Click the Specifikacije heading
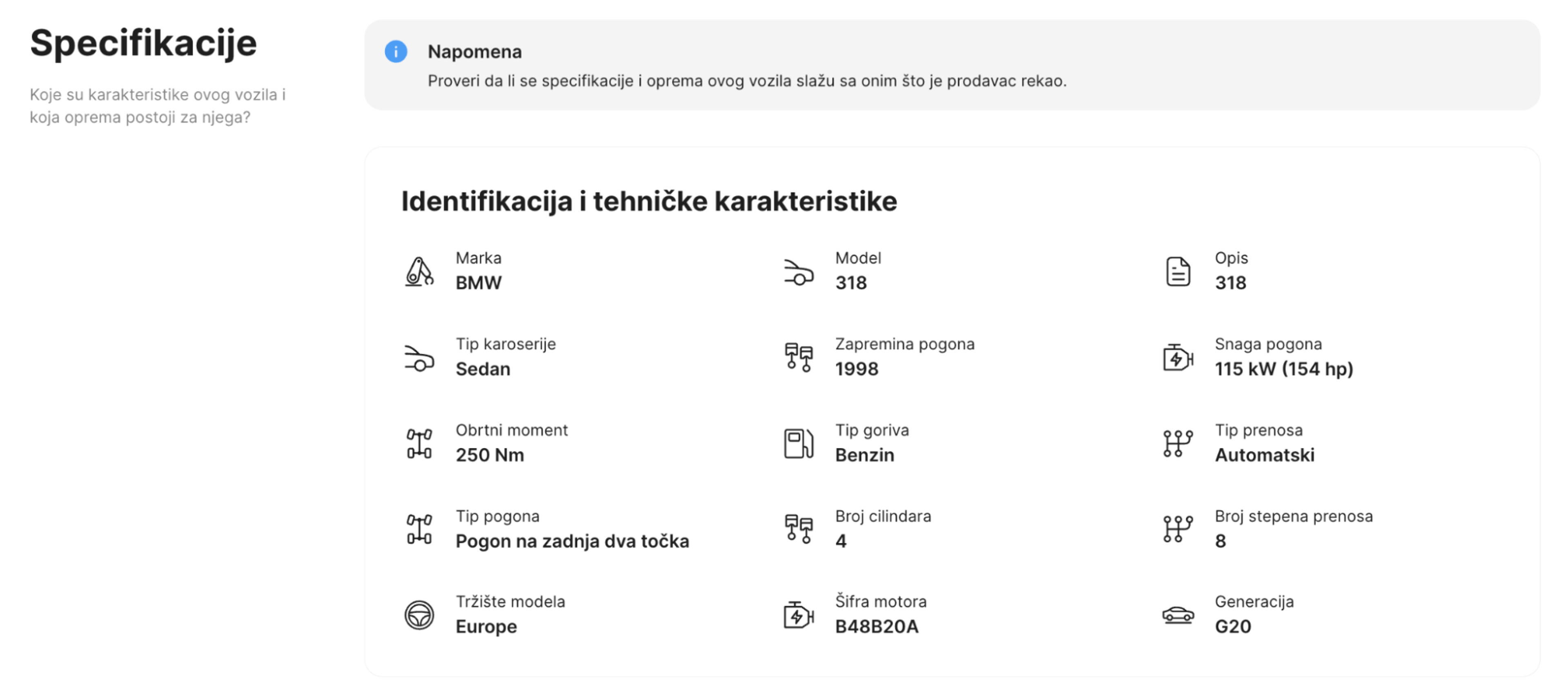The height and width of the screenshot is (699, 1568). (x=144, y=44)
